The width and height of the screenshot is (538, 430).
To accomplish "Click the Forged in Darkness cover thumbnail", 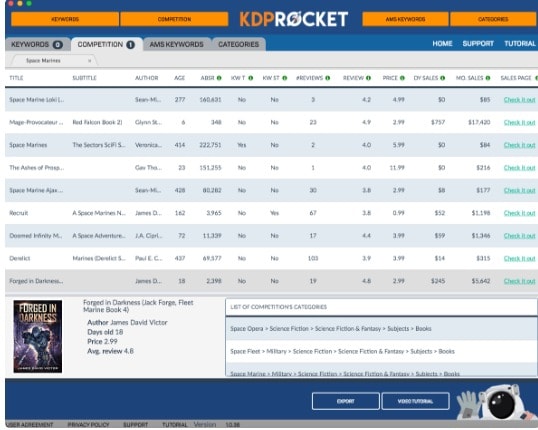I will click(38, 336).
